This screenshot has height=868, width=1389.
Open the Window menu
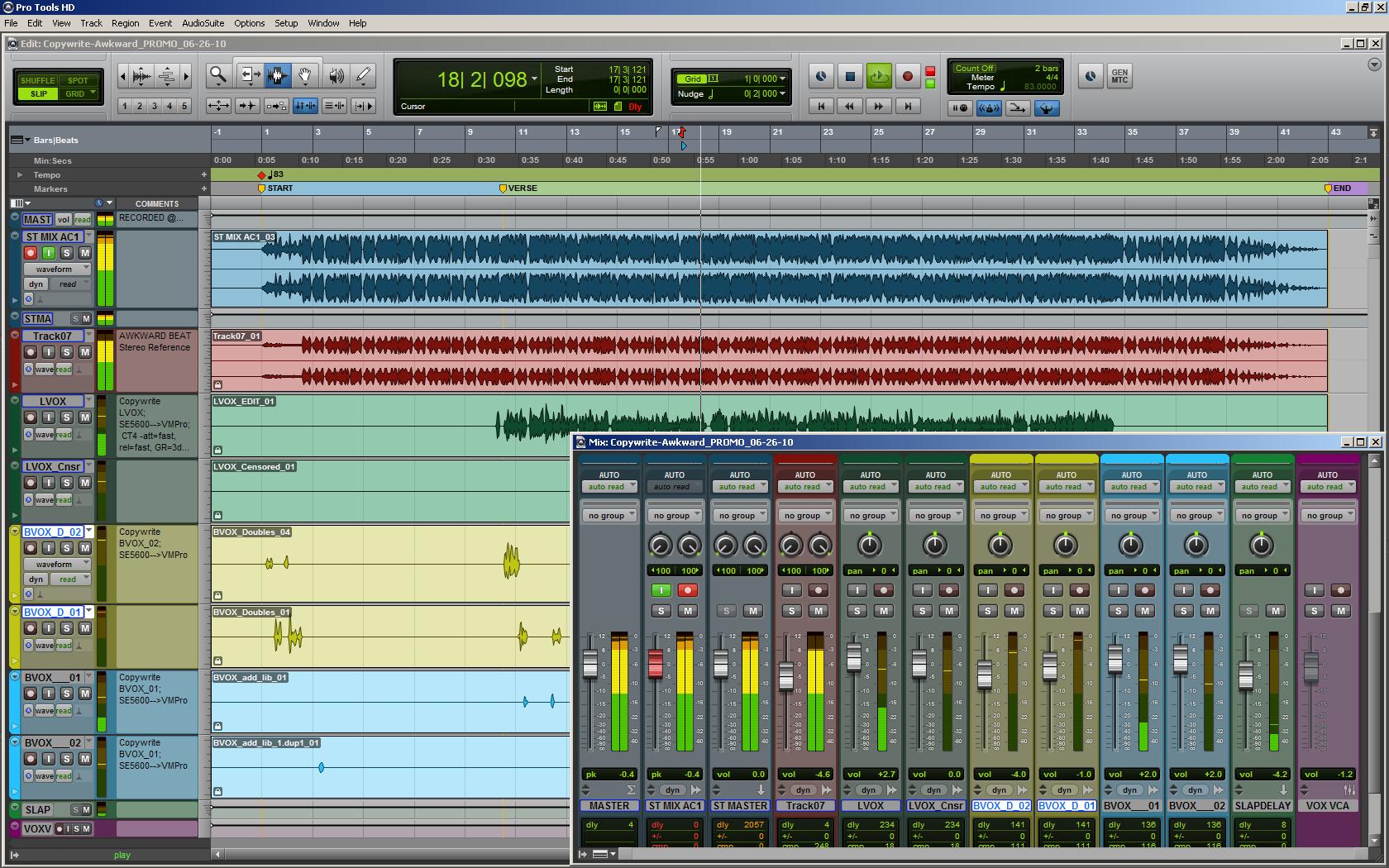323,23
